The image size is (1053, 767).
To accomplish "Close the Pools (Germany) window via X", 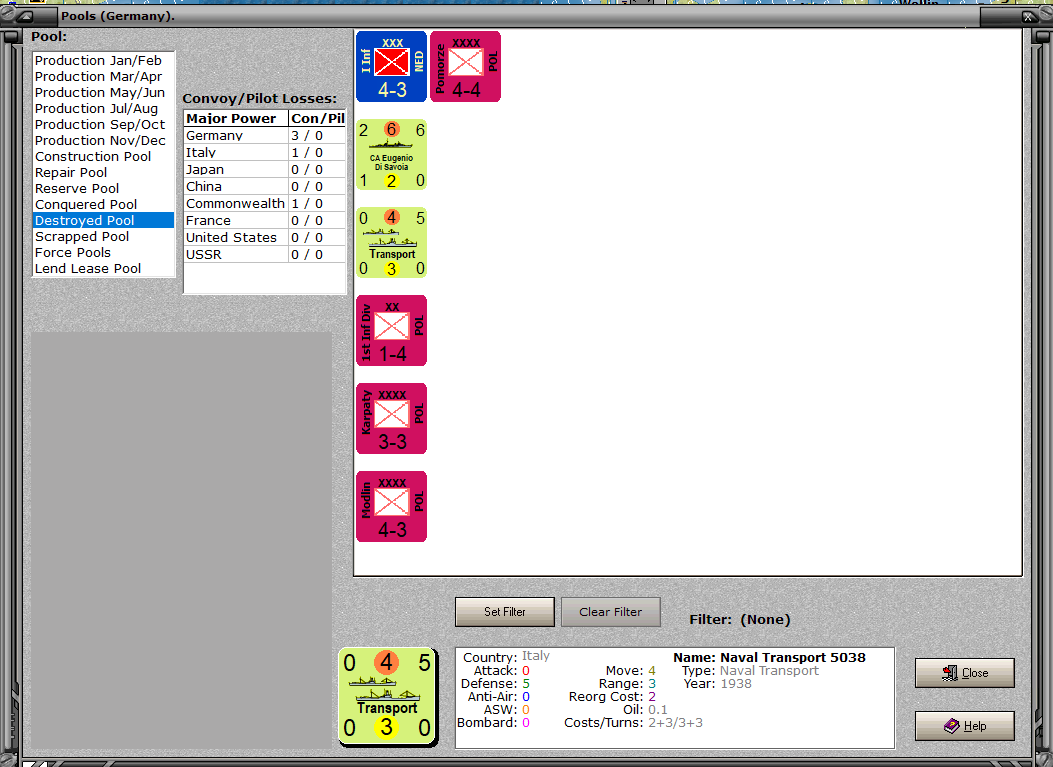I will (1028, 16).
